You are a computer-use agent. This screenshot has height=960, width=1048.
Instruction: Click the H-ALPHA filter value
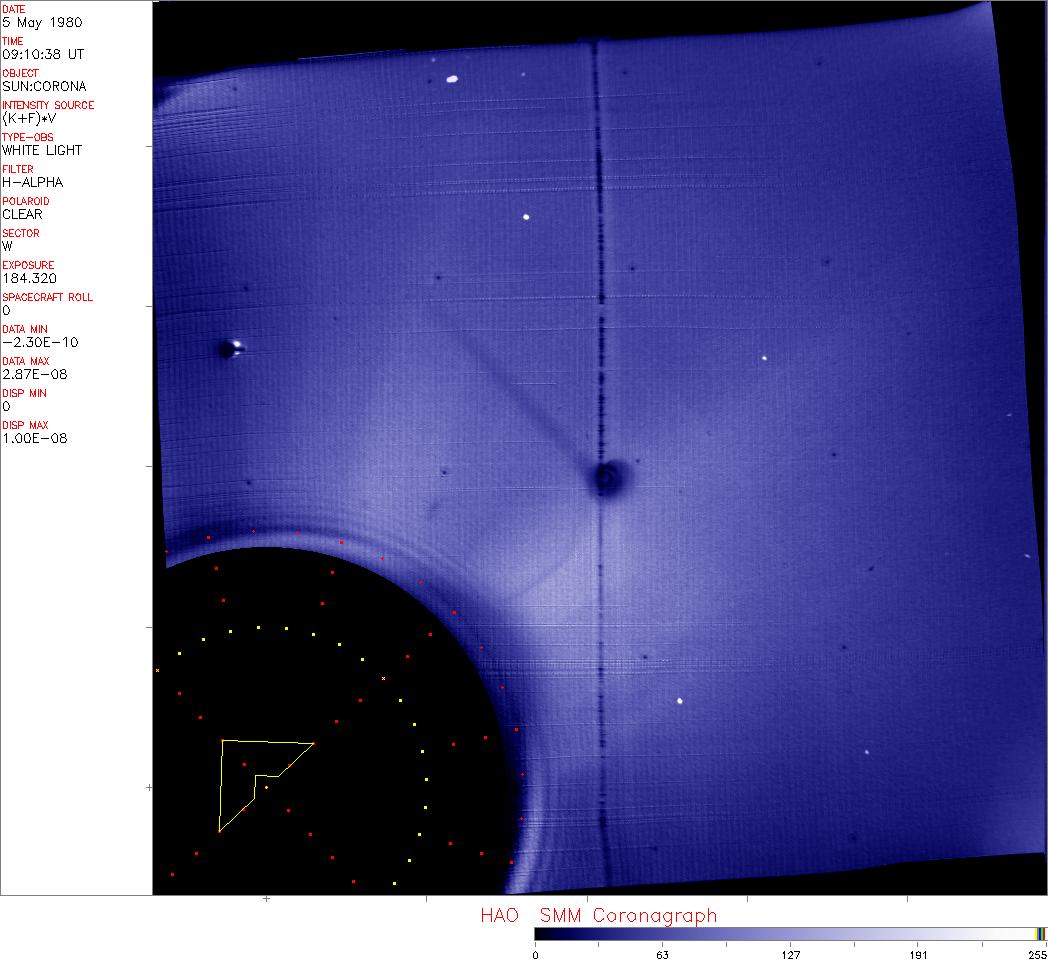tap(33, 182)
